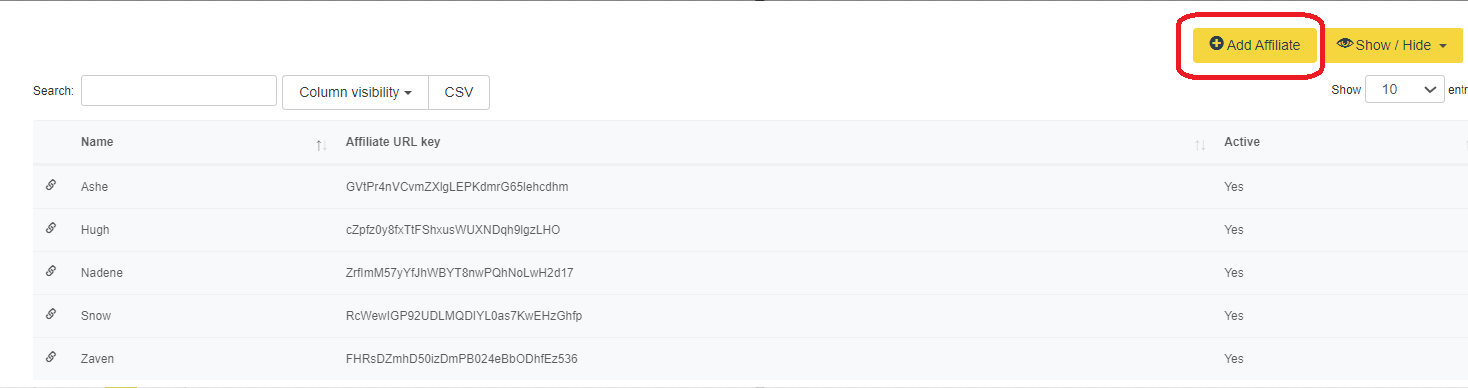Select the Hugh affiliate row
This screenshot has width=1468, height=388.
click(x=750, y=230)
